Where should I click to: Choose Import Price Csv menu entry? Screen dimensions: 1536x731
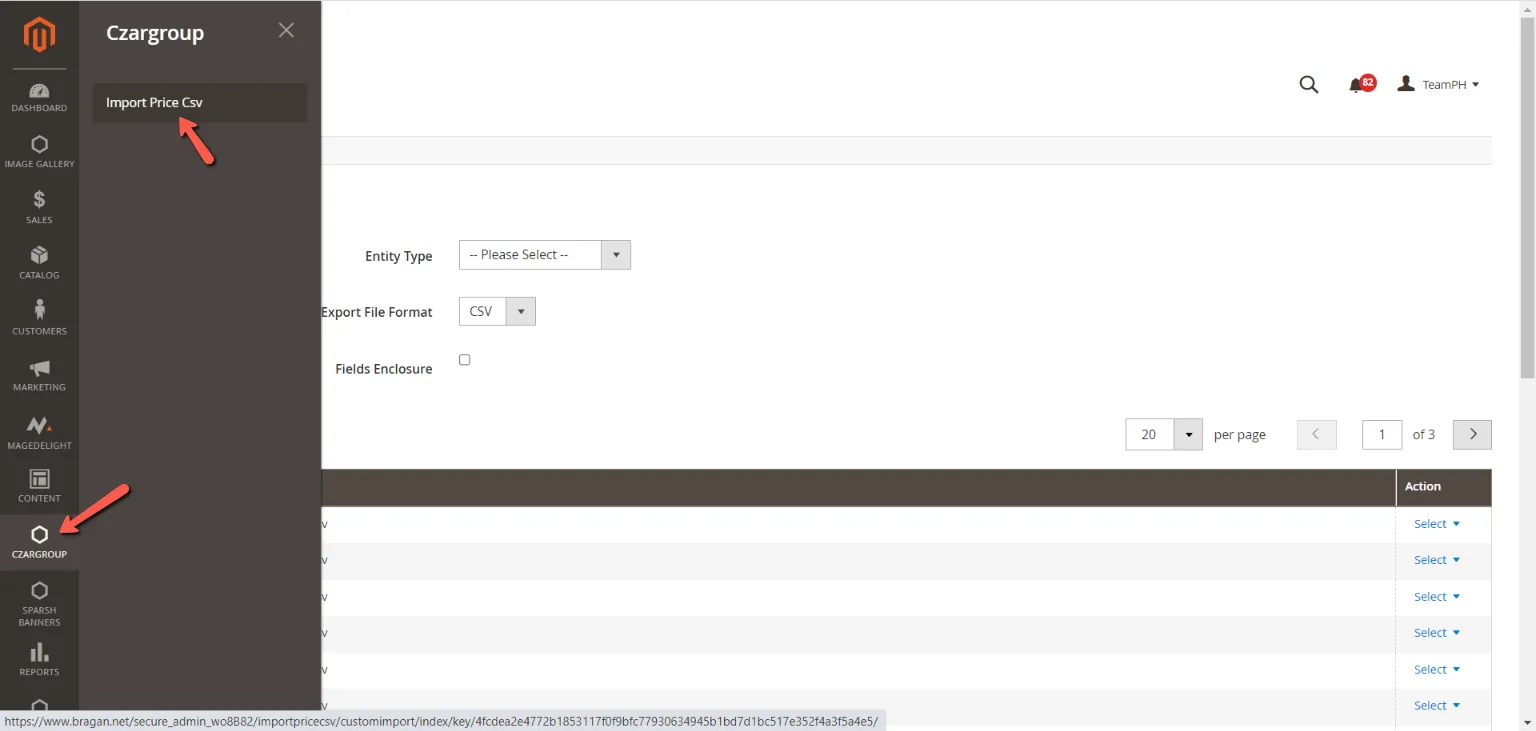coord(200,102)
